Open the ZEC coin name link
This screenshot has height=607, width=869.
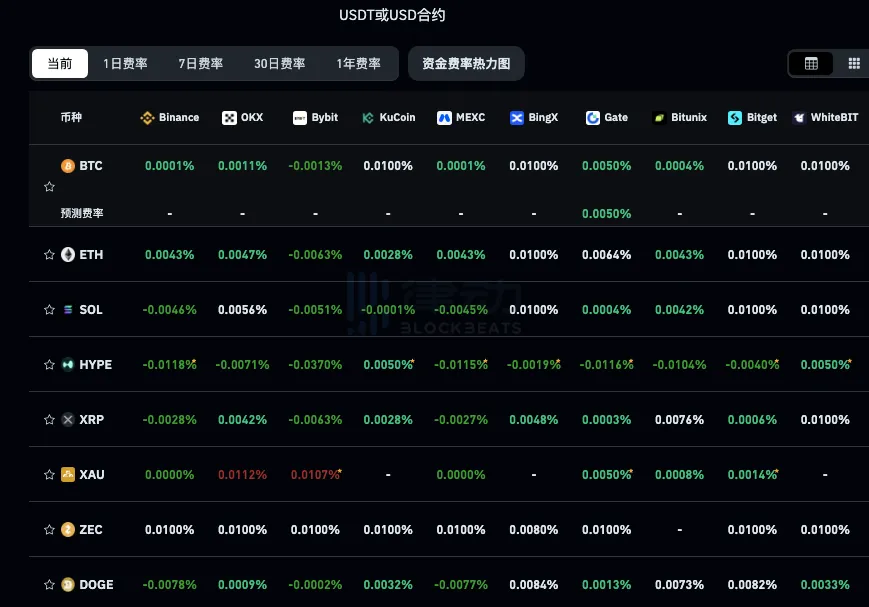pos(91,529)
